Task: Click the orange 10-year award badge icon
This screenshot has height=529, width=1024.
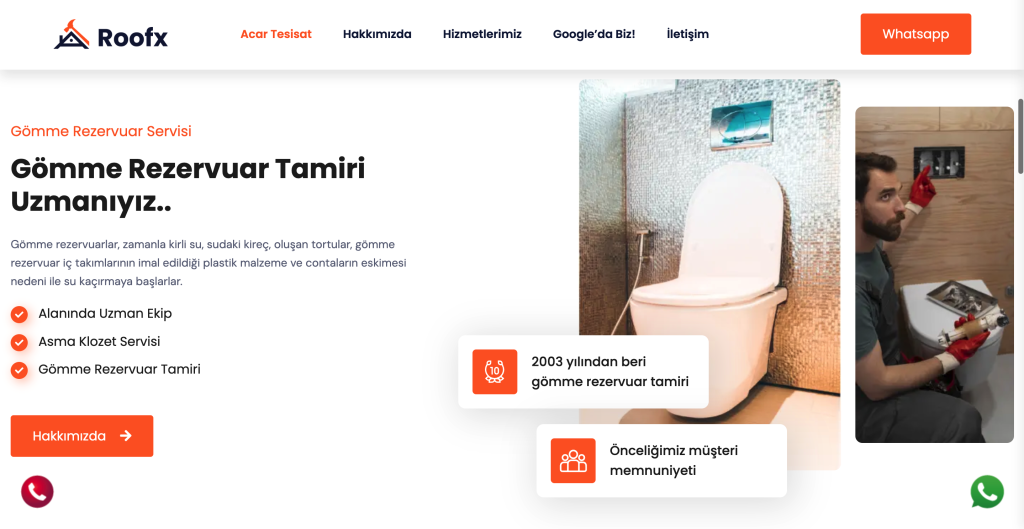Action: click(494, 372)
